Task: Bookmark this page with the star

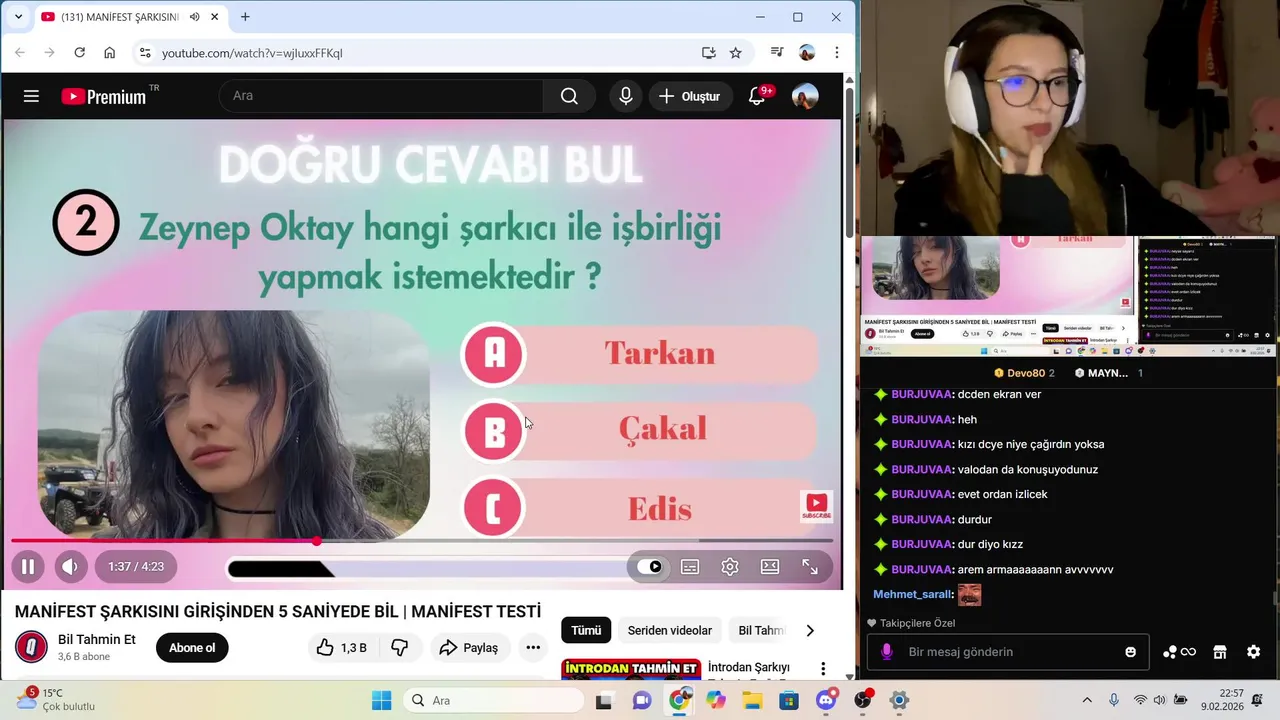Action: (x=736, y=53)
